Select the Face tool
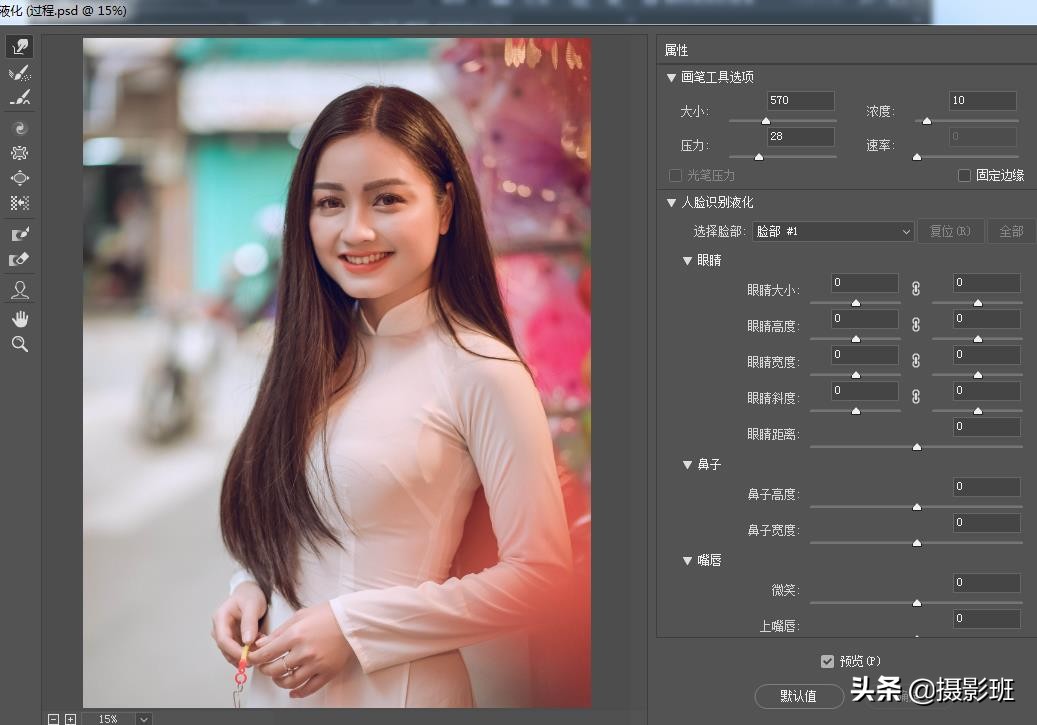The width and height of the screenshot is (1037, 725). coord(20,290)
